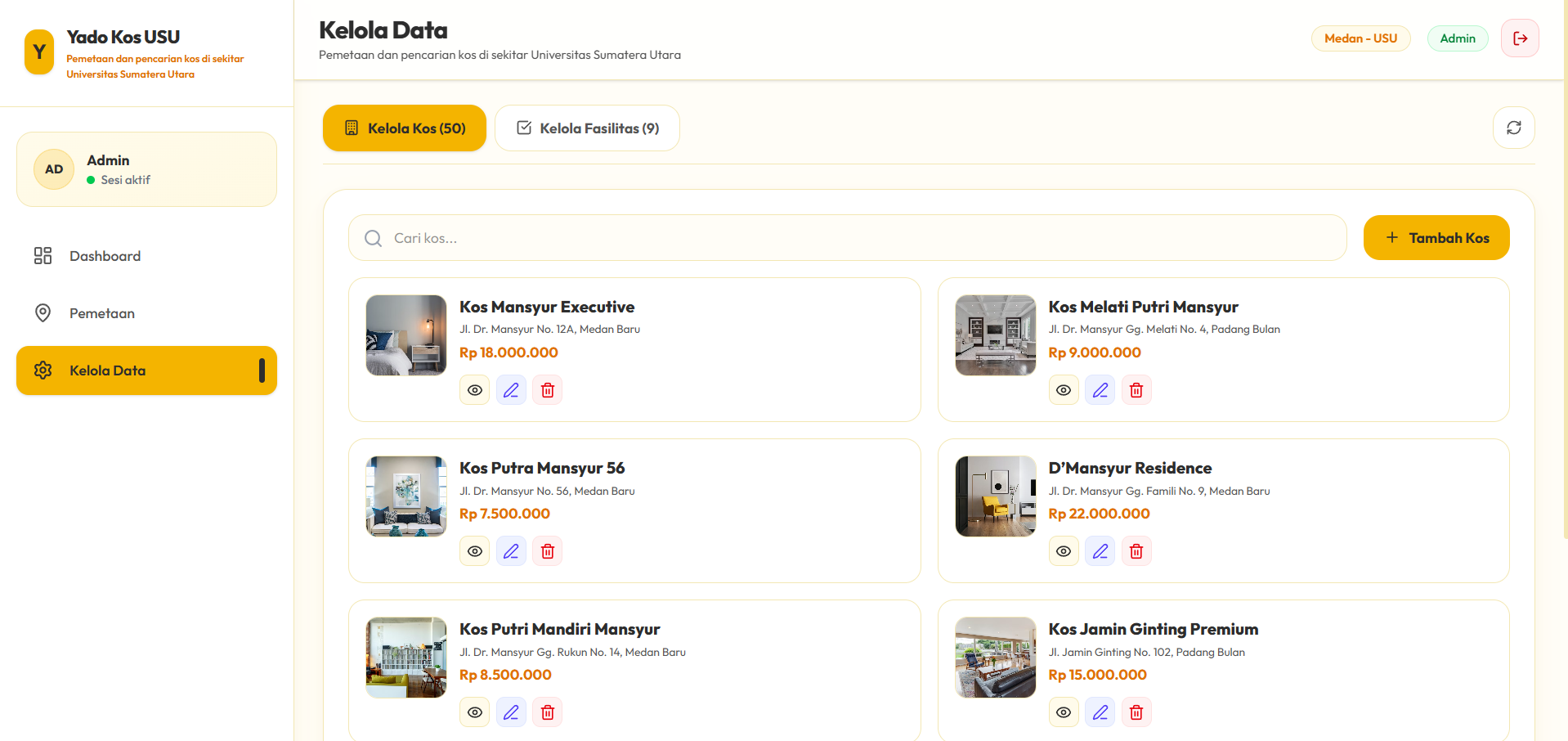Screen dimensions: 1568x741
Task: Click the logout icon button
Action: point(1520,38)
